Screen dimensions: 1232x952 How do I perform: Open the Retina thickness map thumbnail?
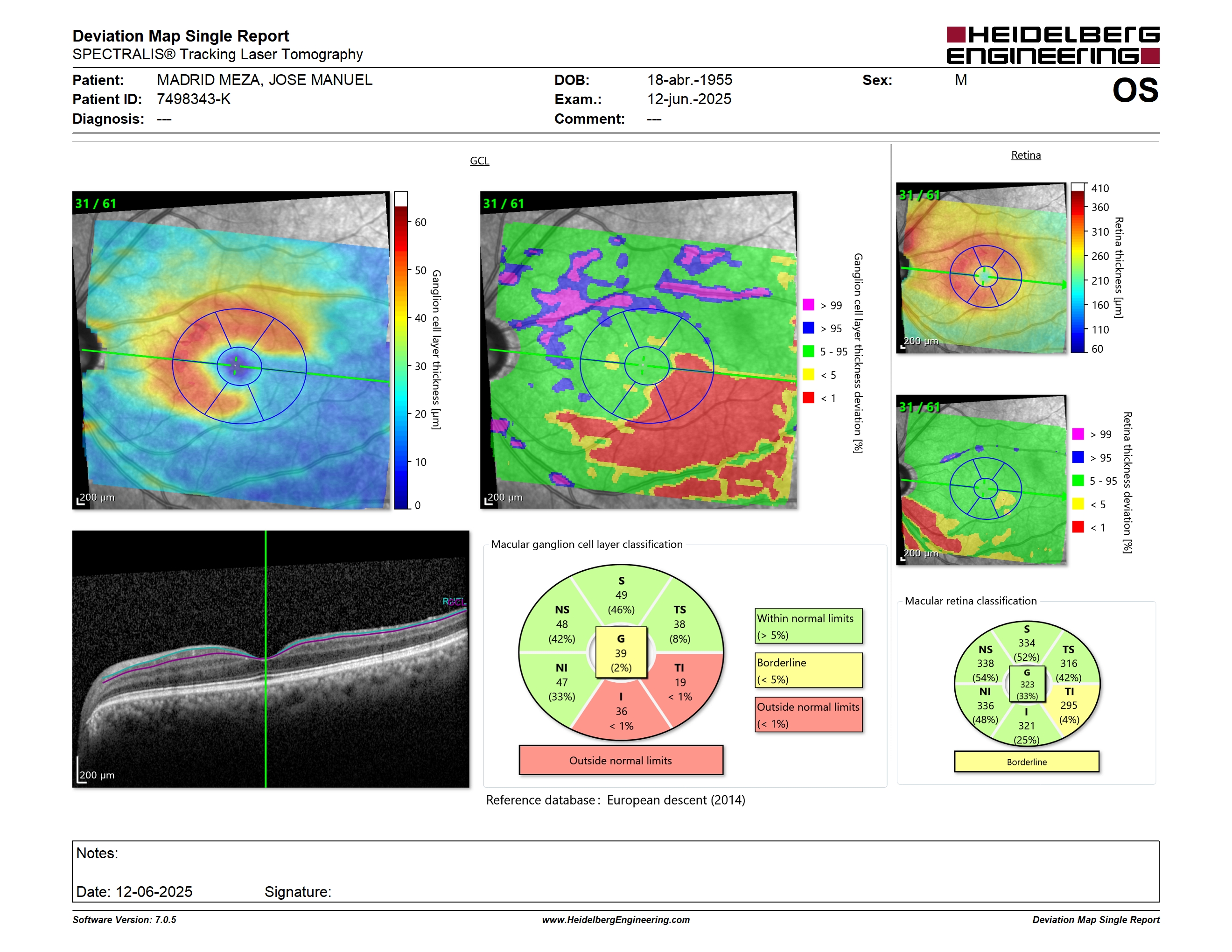click(x=981, y=268)
